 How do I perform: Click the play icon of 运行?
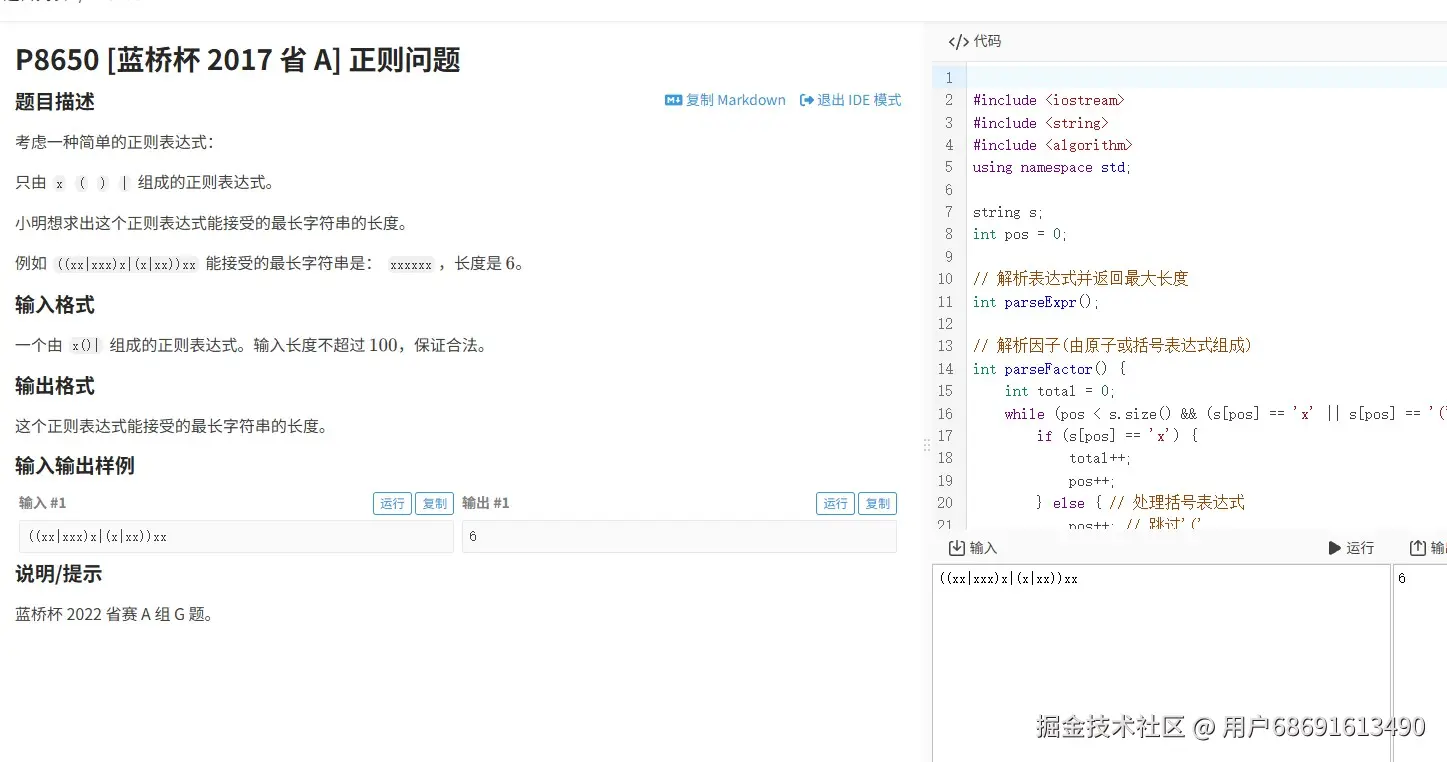(1334, 548)
